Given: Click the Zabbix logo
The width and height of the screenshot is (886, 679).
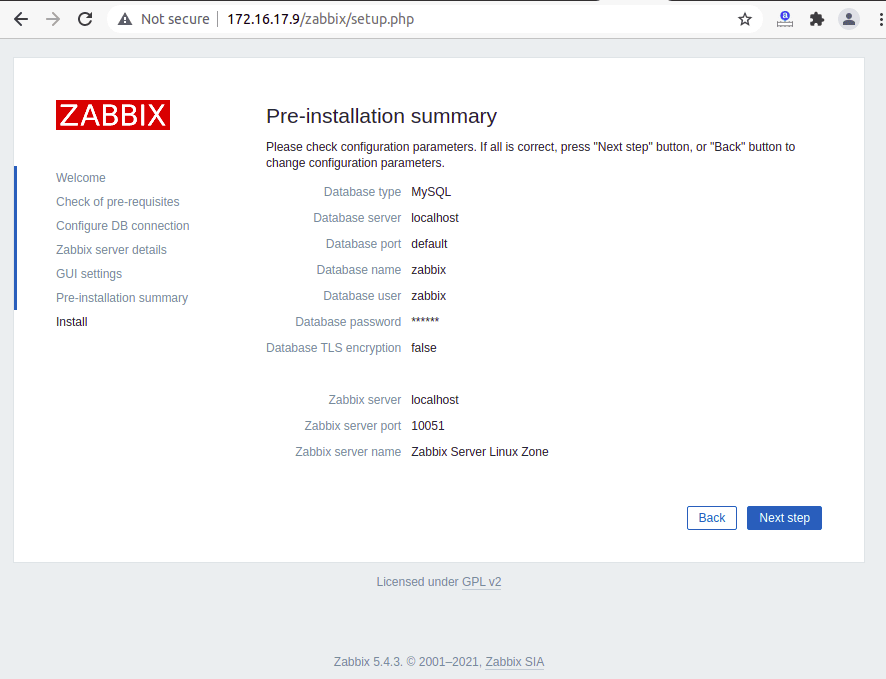Looking at the screenshot, I should pos(113,115).
